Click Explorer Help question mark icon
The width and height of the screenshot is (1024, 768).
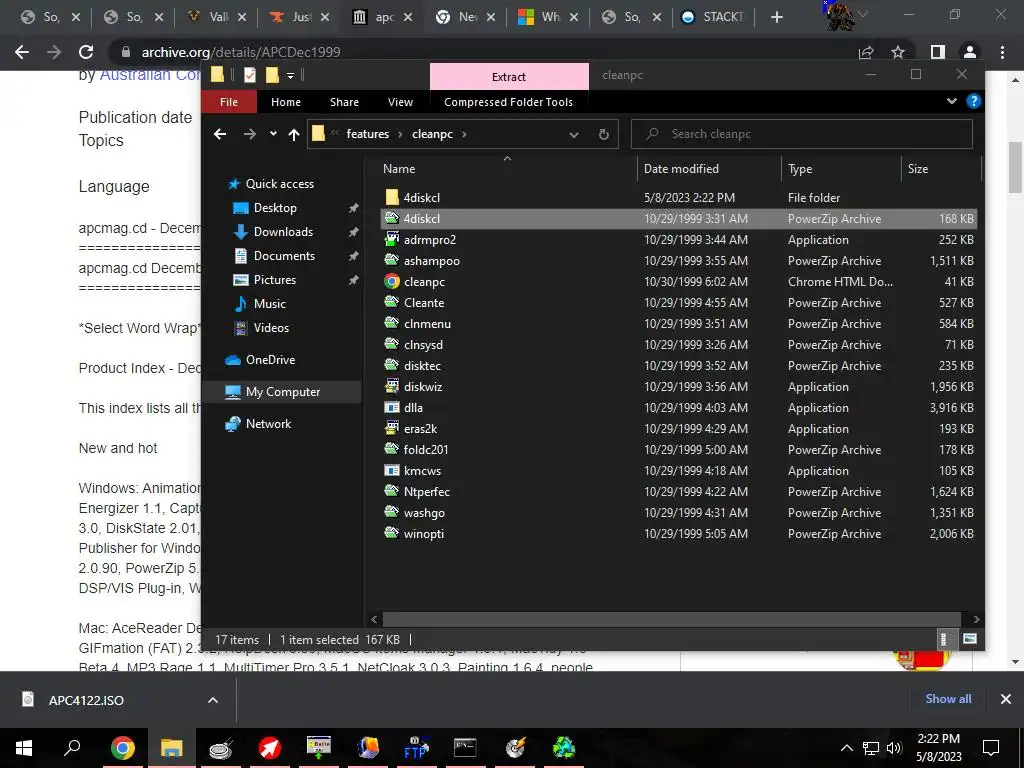tap(973, 101)
